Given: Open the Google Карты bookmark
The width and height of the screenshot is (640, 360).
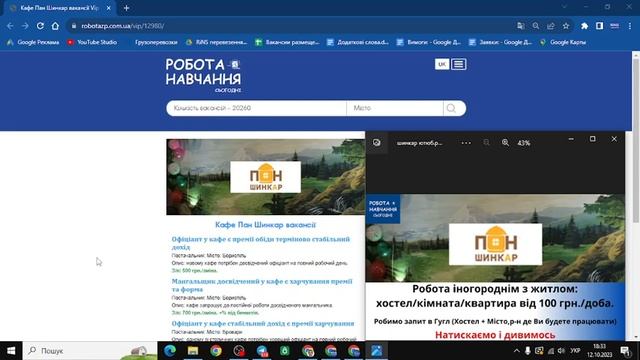Looking at the screenshot, I should point(563,42).
